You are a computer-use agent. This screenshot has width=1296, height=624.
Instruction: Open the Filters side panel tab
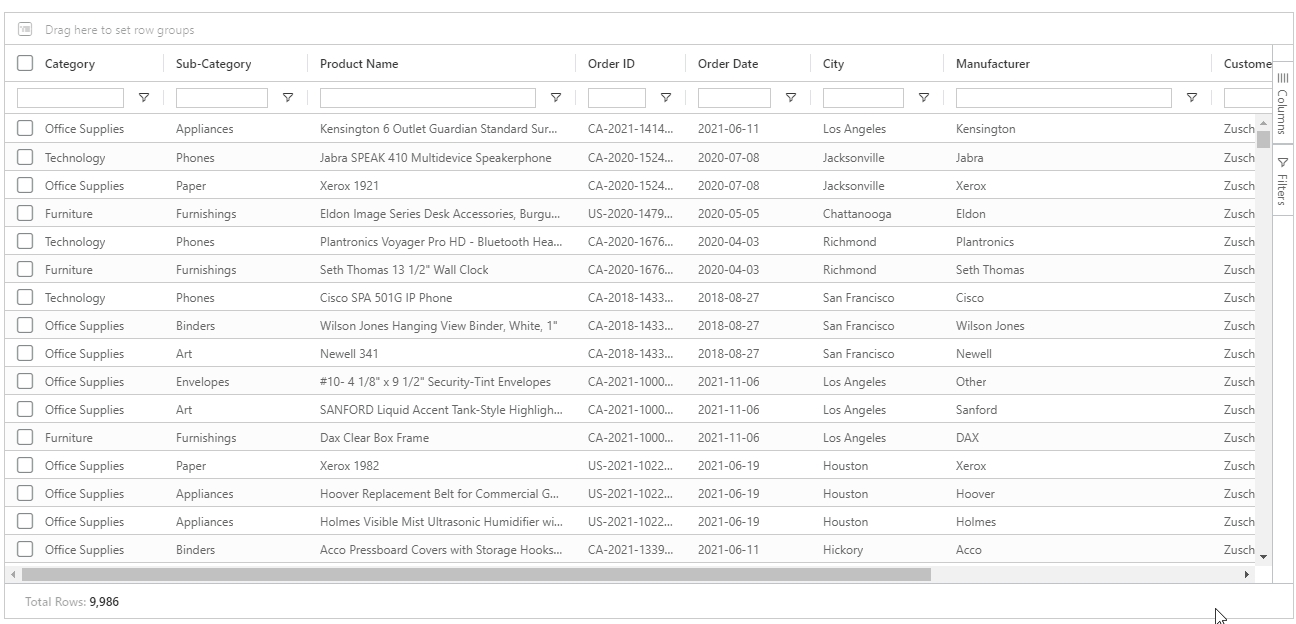[1283, 181]
